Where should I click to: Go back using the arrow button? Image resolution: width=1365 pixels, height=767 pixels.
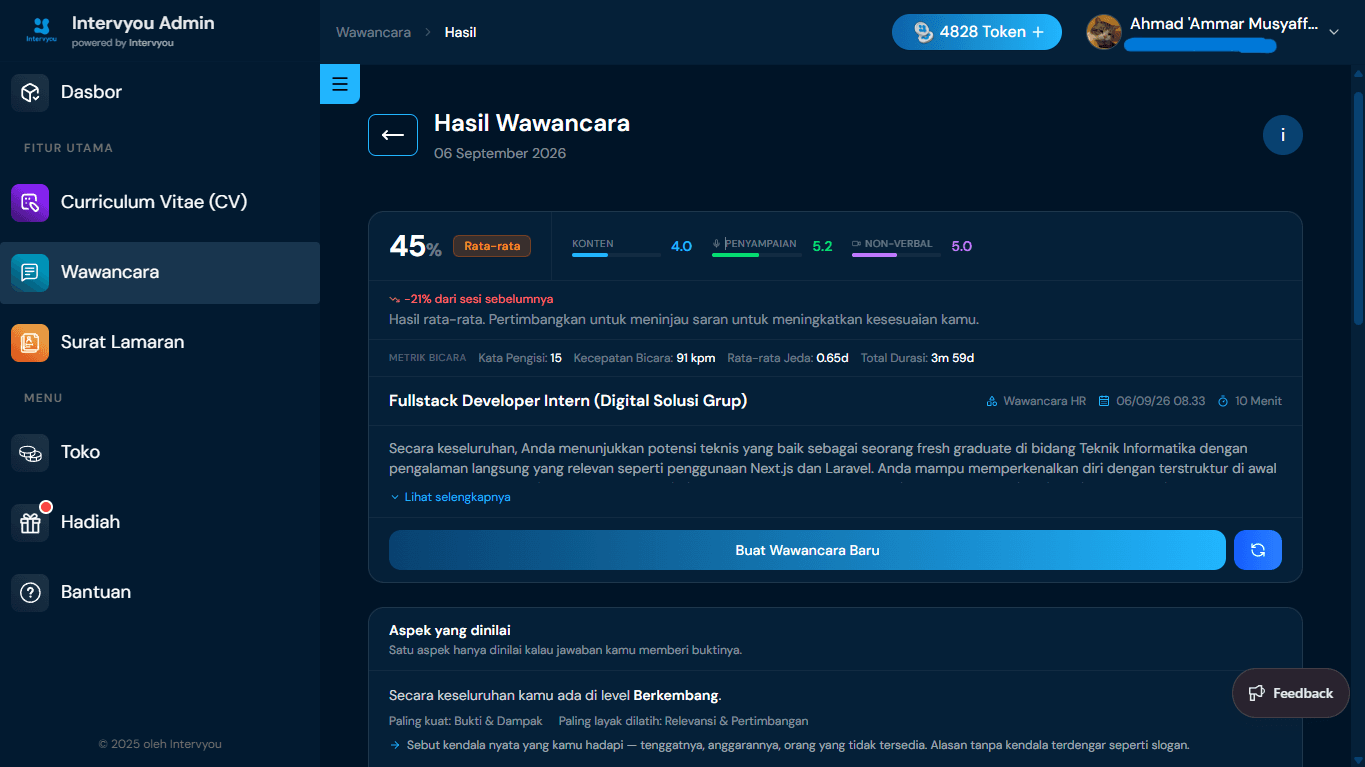393,135
